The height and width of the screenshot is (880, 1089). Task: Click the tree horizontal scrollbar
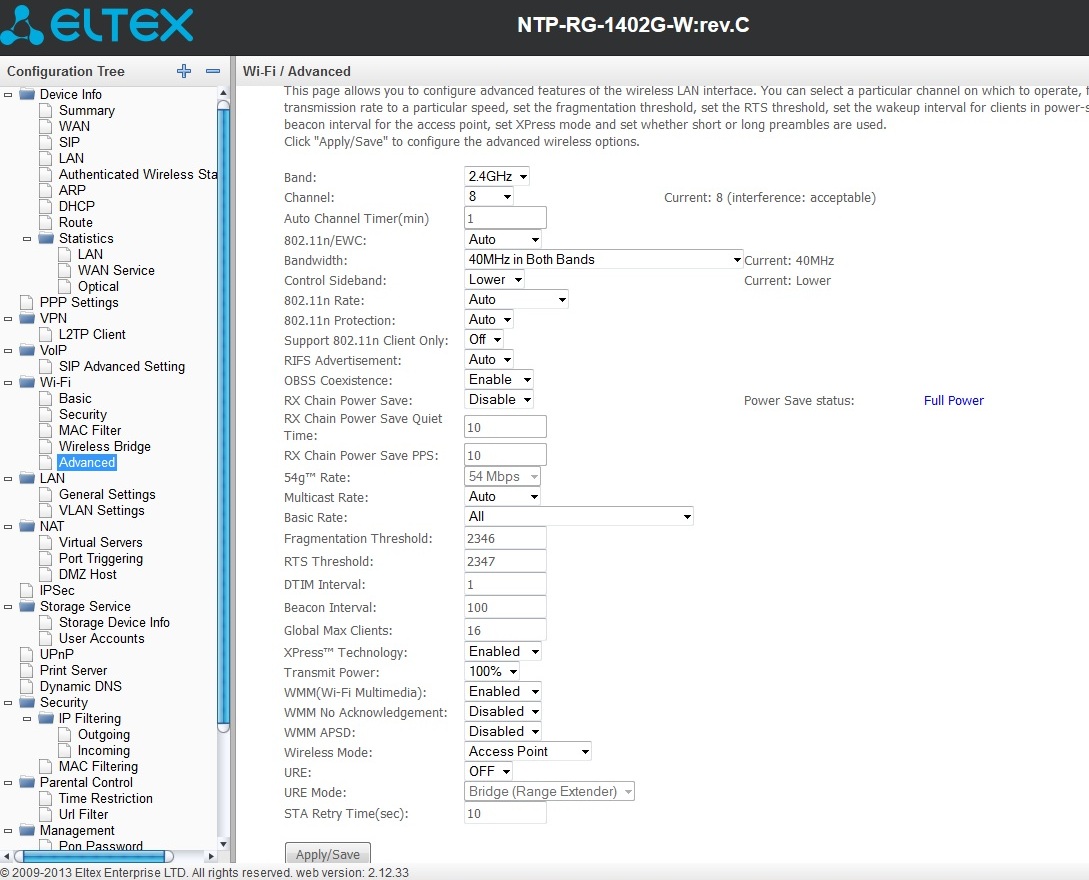pos(94,856)
